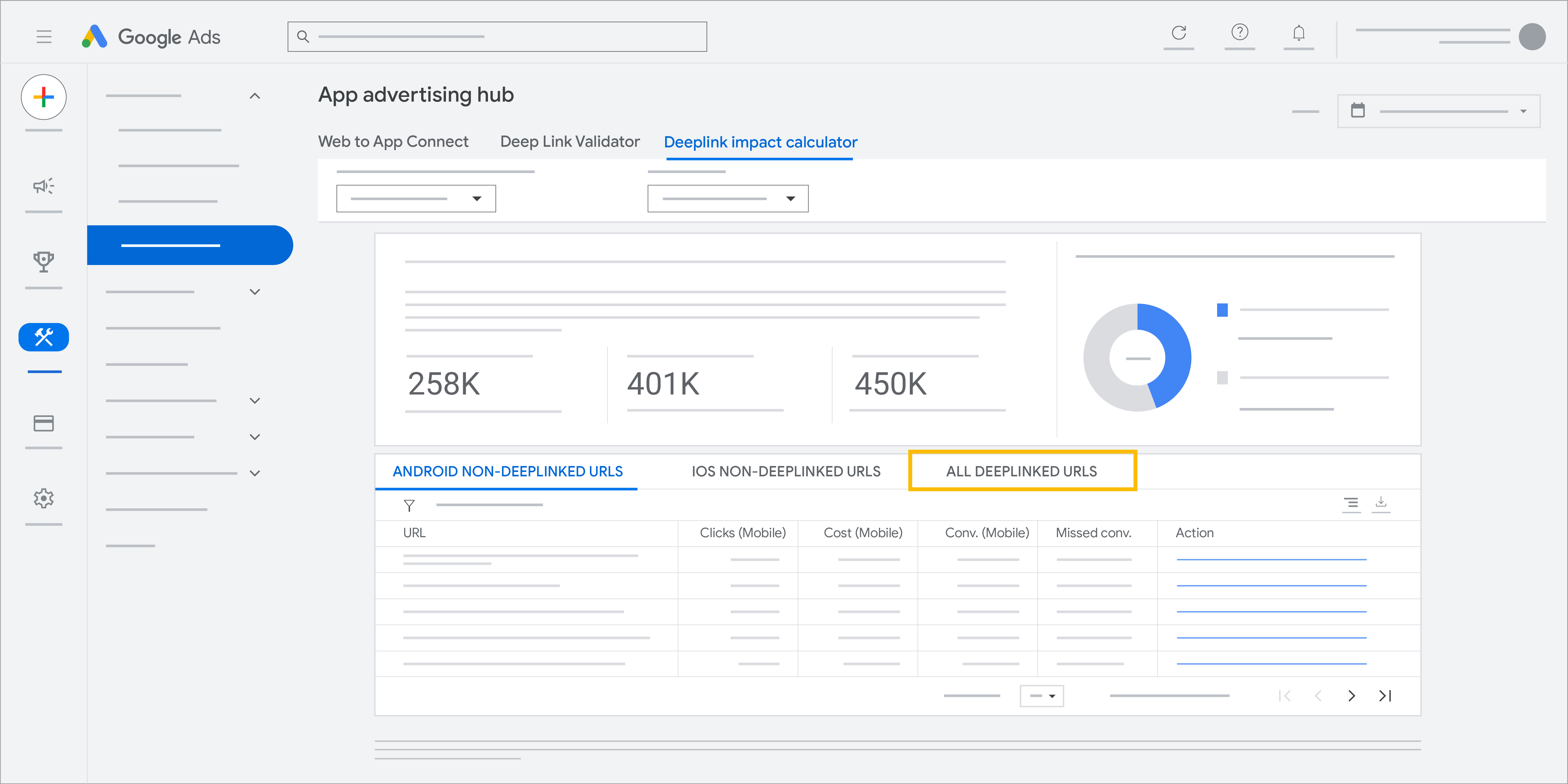Go to first page of table
Screen dimensions: 1568x784
pyautogui.click(x=1285, y=696)
